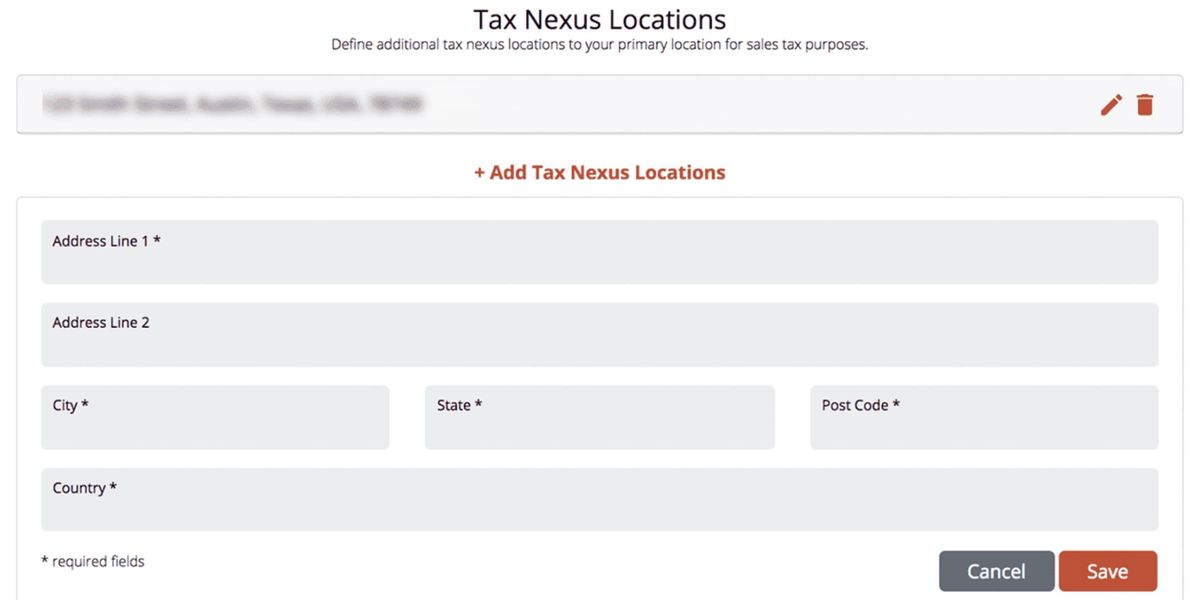This screenshot has width=1200, height=600.
Task: Click the Tax Nexus Locations heading
Action: [599, 19]
